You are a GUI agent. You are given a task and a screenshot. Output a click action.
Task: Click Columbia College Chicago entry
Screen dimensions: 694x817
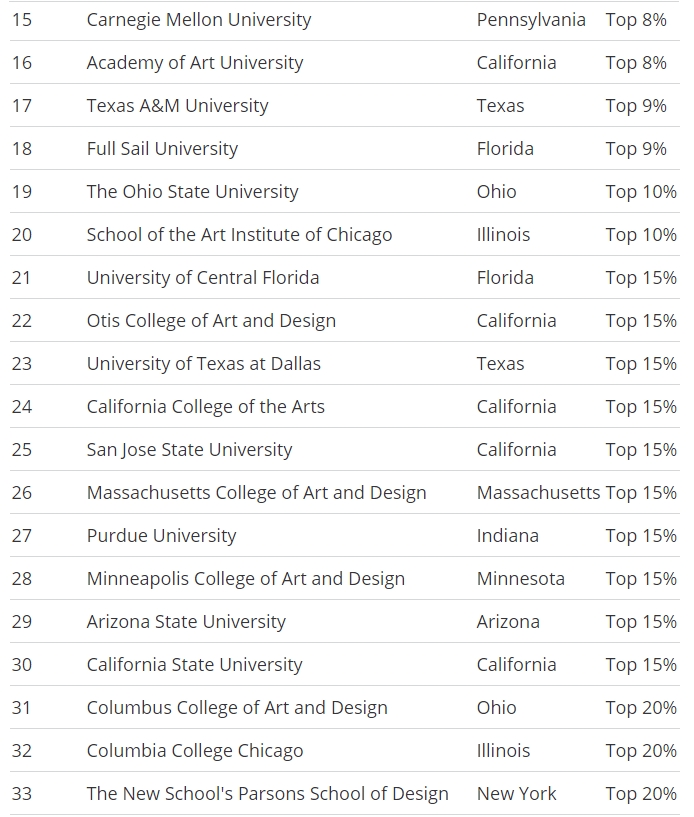point(195,750)
